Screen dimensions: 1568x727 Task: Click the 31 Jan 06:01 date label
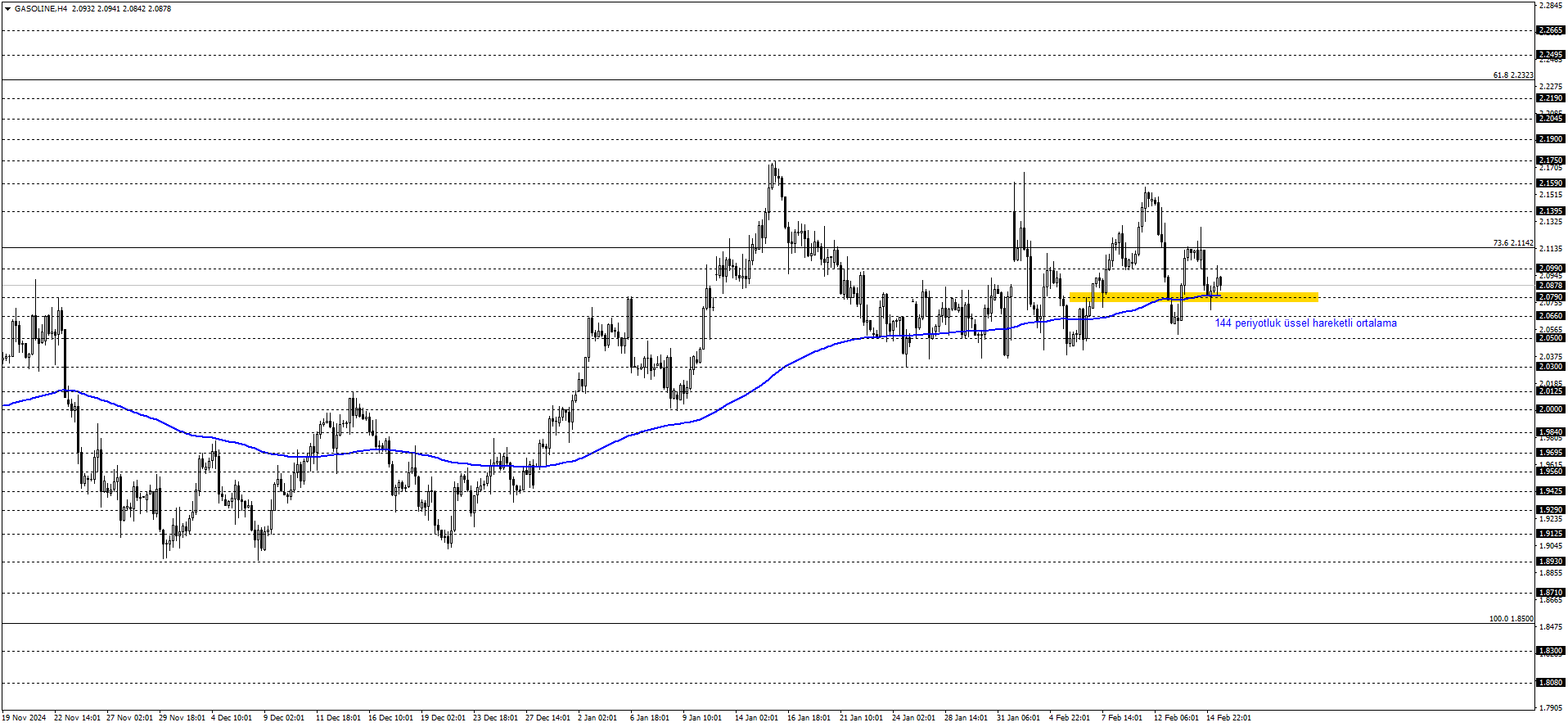(1018, 718)
